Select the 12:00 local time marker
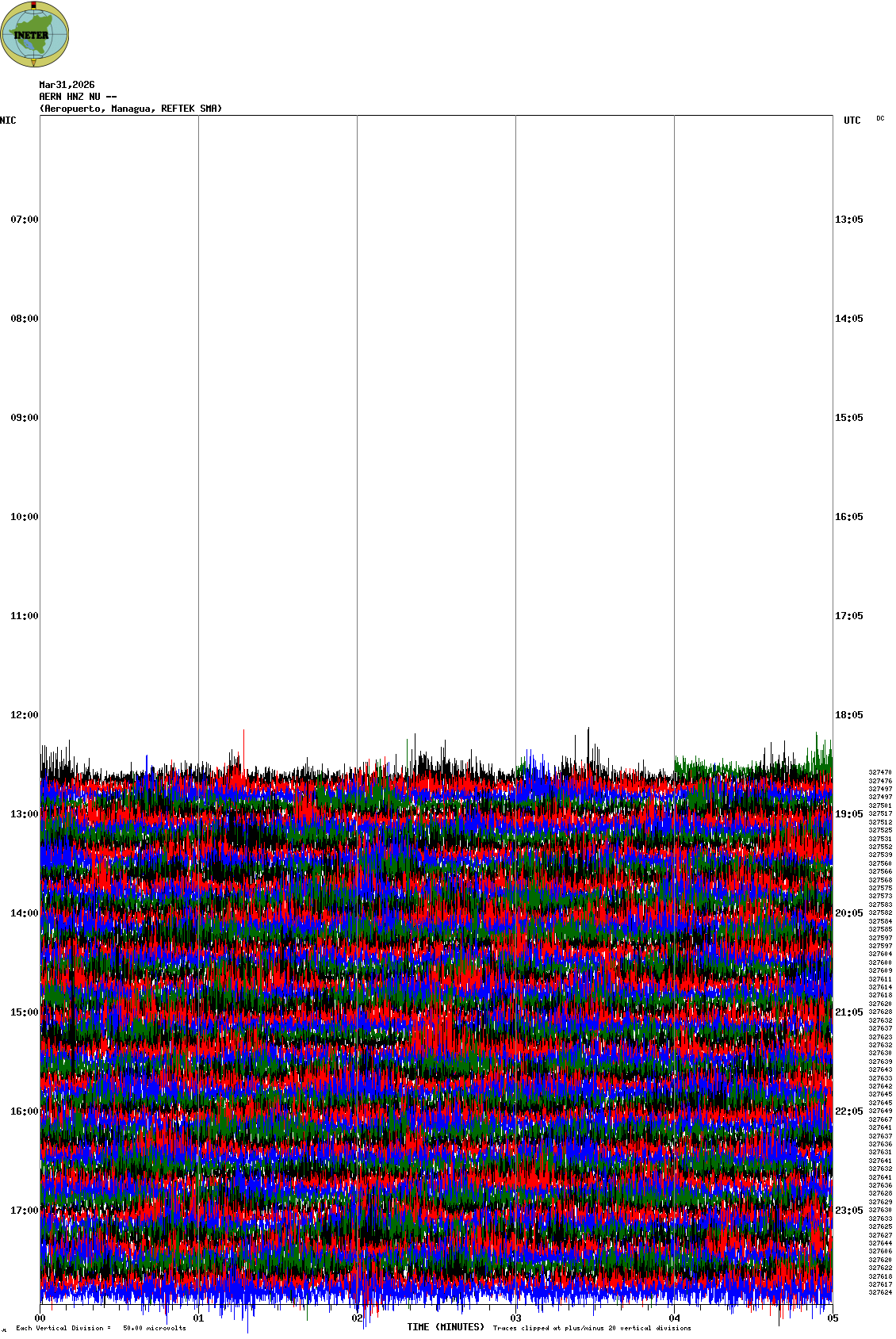The image size is (896, 1339). click(x=24, y=715)
